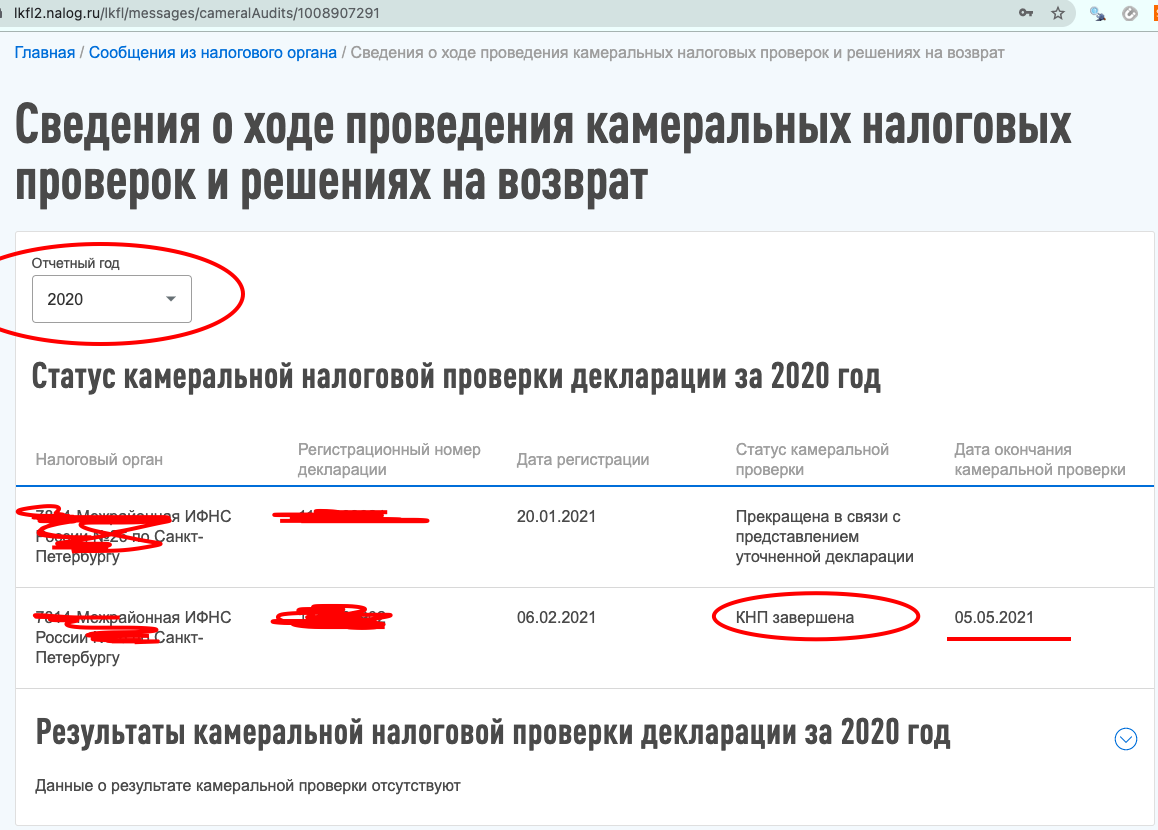Click the Статус камеральной налоговой проверки heading
1158x830 pixels.
pyautogui.click(x=456, y=377)
